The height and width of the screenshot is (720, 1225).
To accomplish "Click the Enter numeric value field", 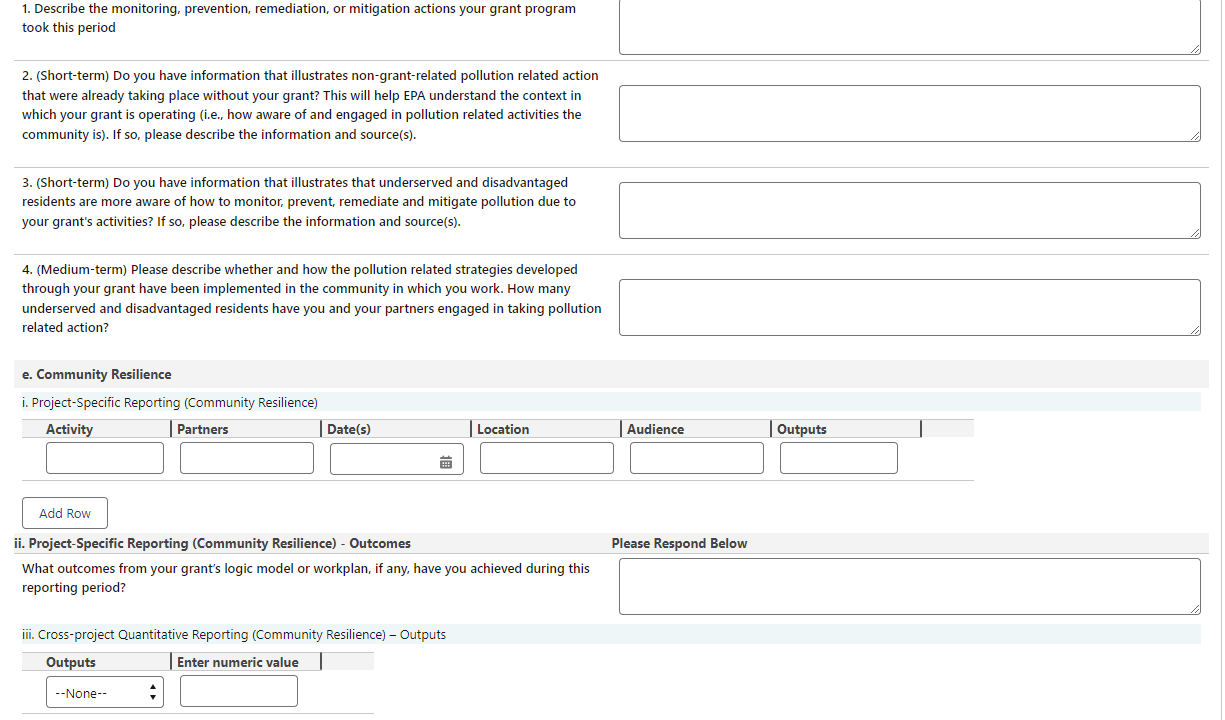I will point(239,691).
